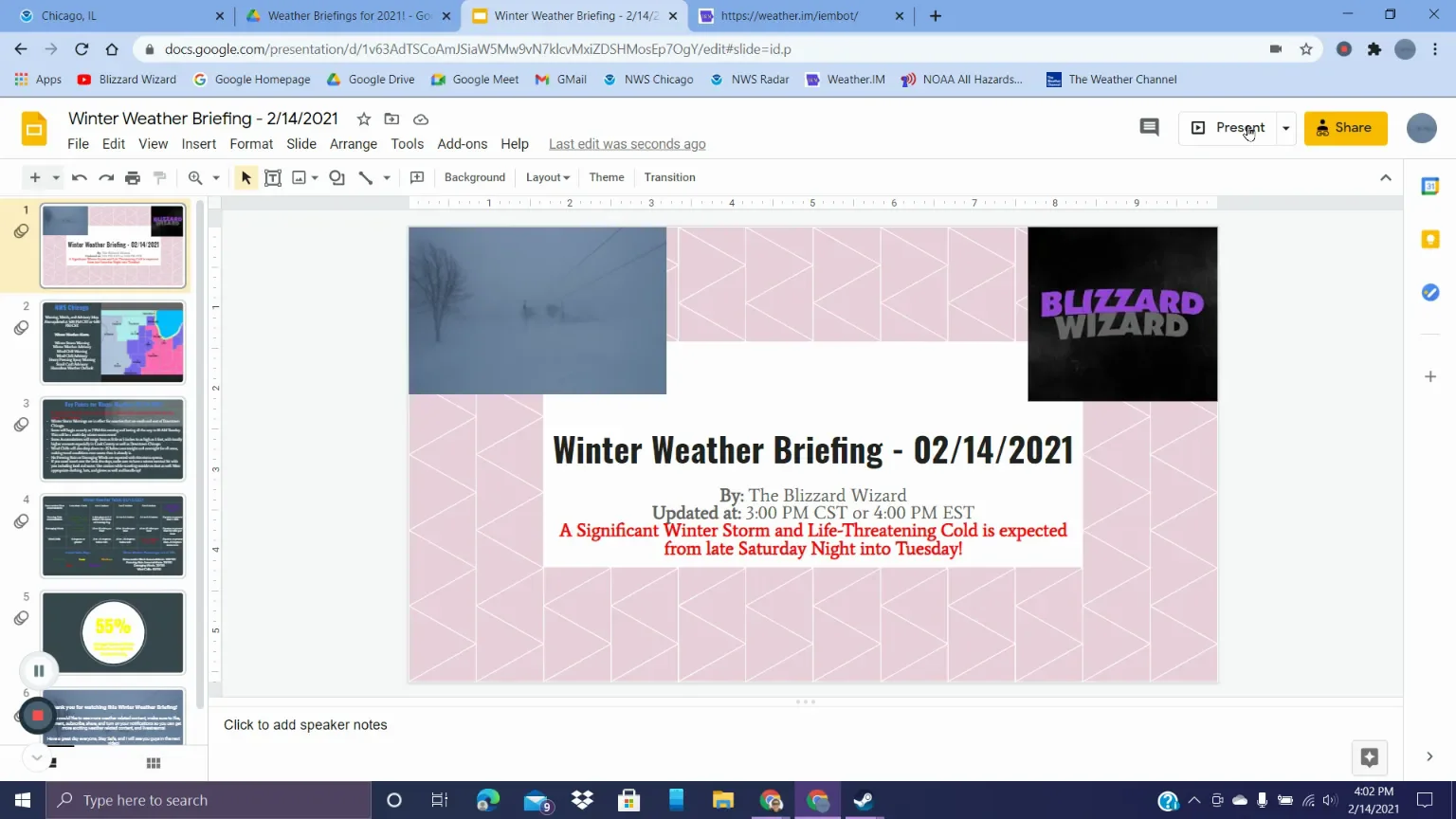Image resolution: width=1456 pixels, height=819 pixels.
Task: Open the File menu
Action: pos(79,144)
